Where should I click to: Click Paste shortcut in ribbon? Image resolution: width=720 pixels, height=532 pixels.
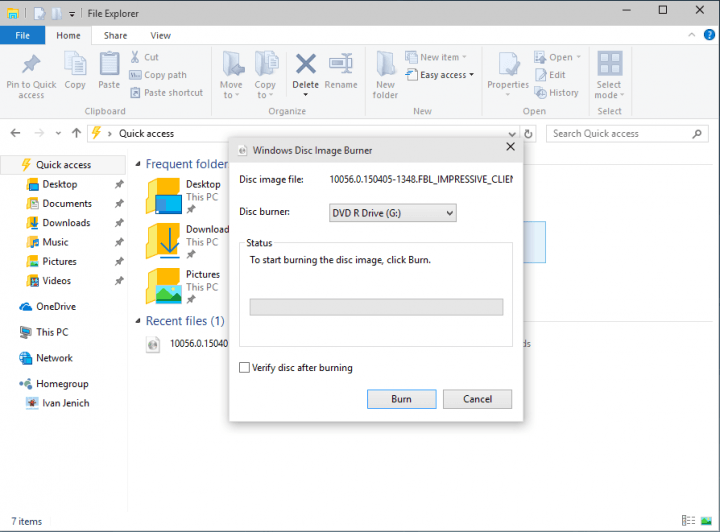pos(166,93)
